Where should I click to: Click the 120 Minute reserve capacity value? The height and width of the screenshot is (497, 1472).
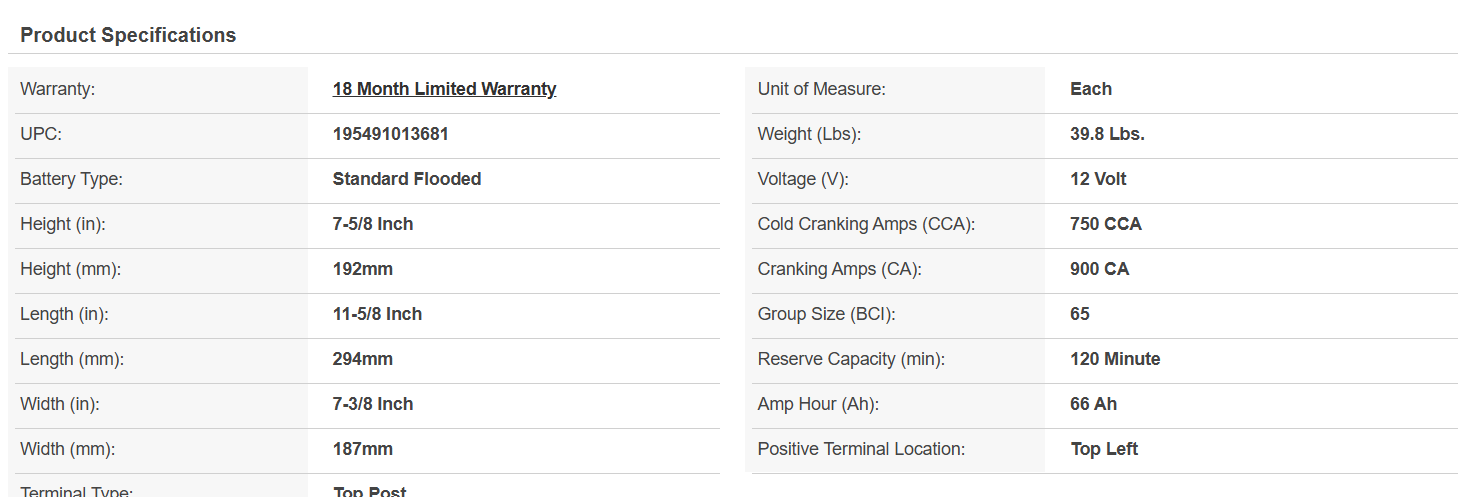1115,359
